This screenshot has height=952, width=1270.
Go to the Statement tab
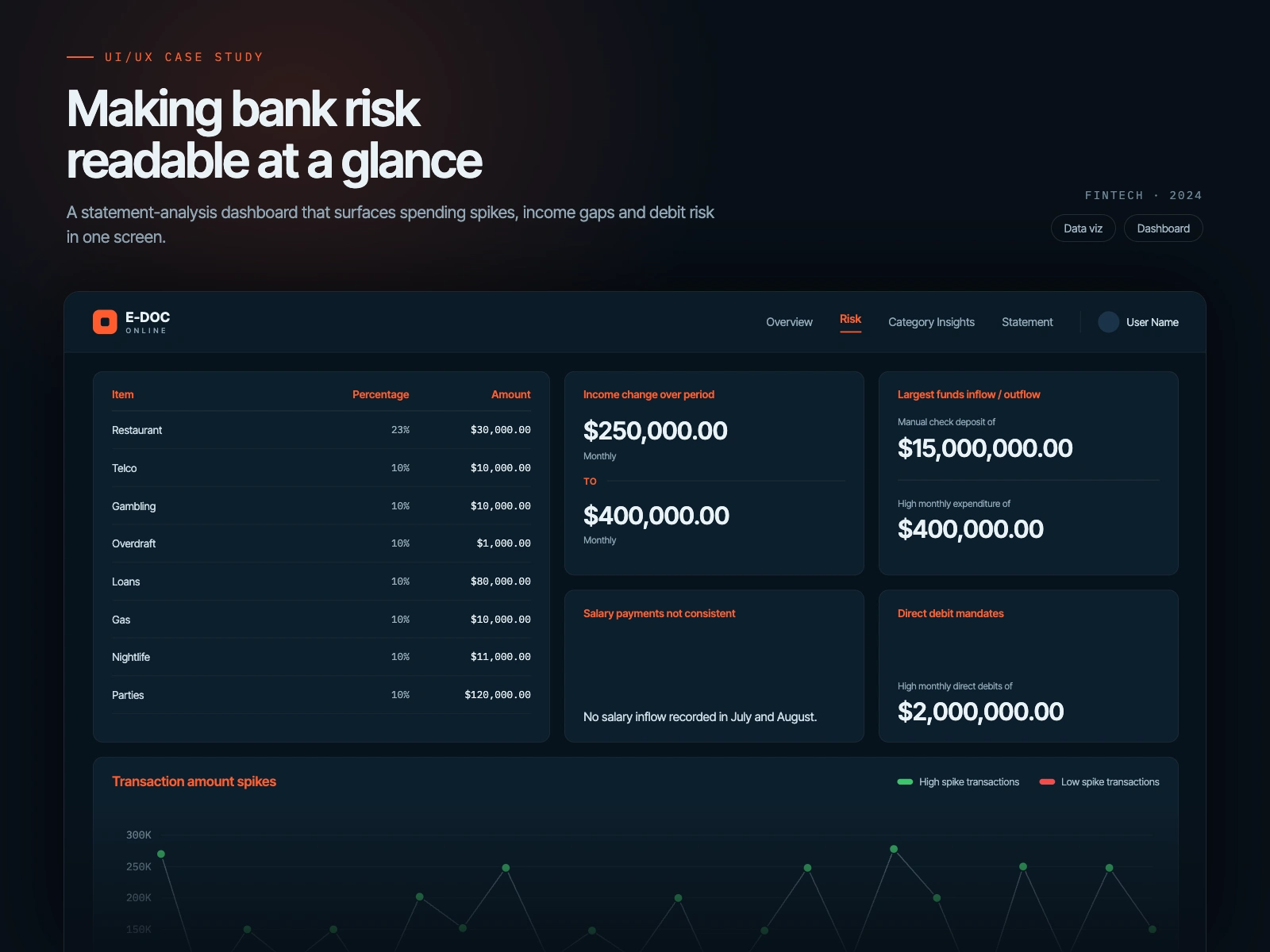1027,322
